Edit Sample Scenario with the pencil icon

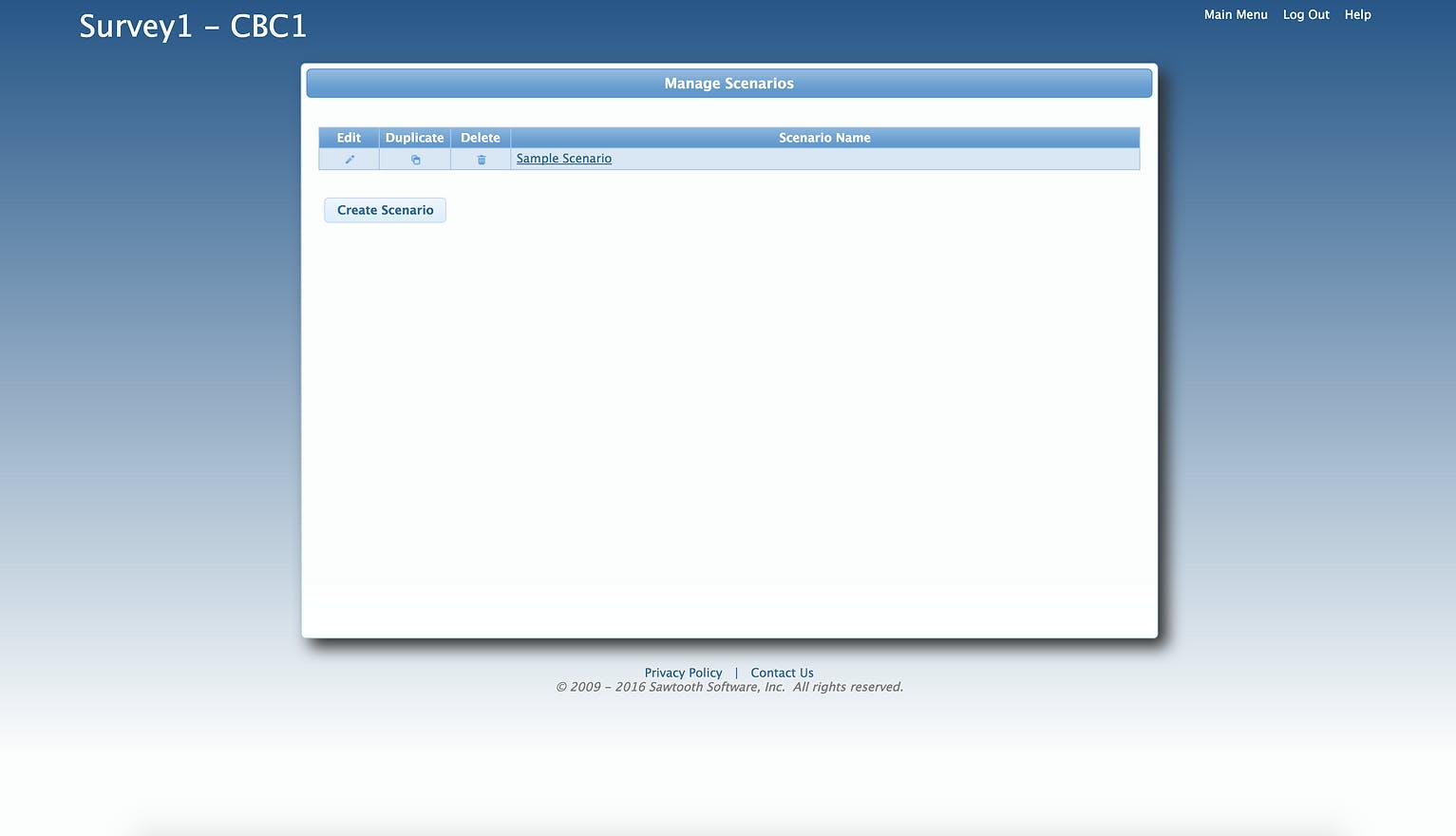coord(350,160)
